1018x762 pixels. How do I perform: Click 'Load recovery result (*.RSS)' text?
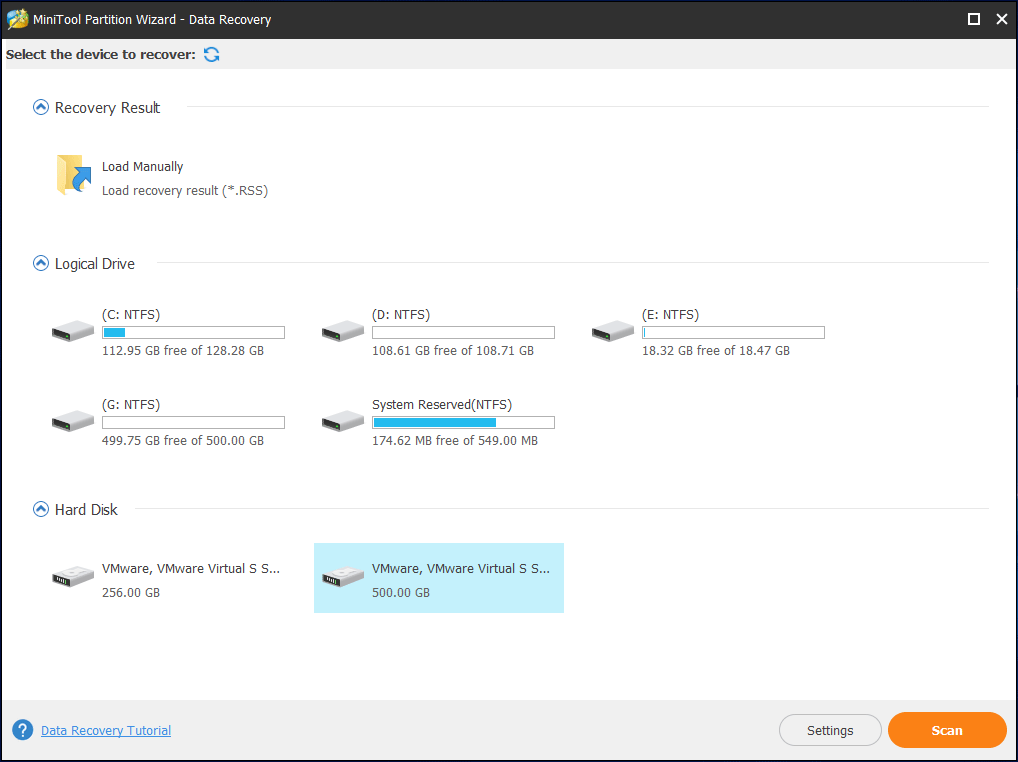[x=185, y=191]
